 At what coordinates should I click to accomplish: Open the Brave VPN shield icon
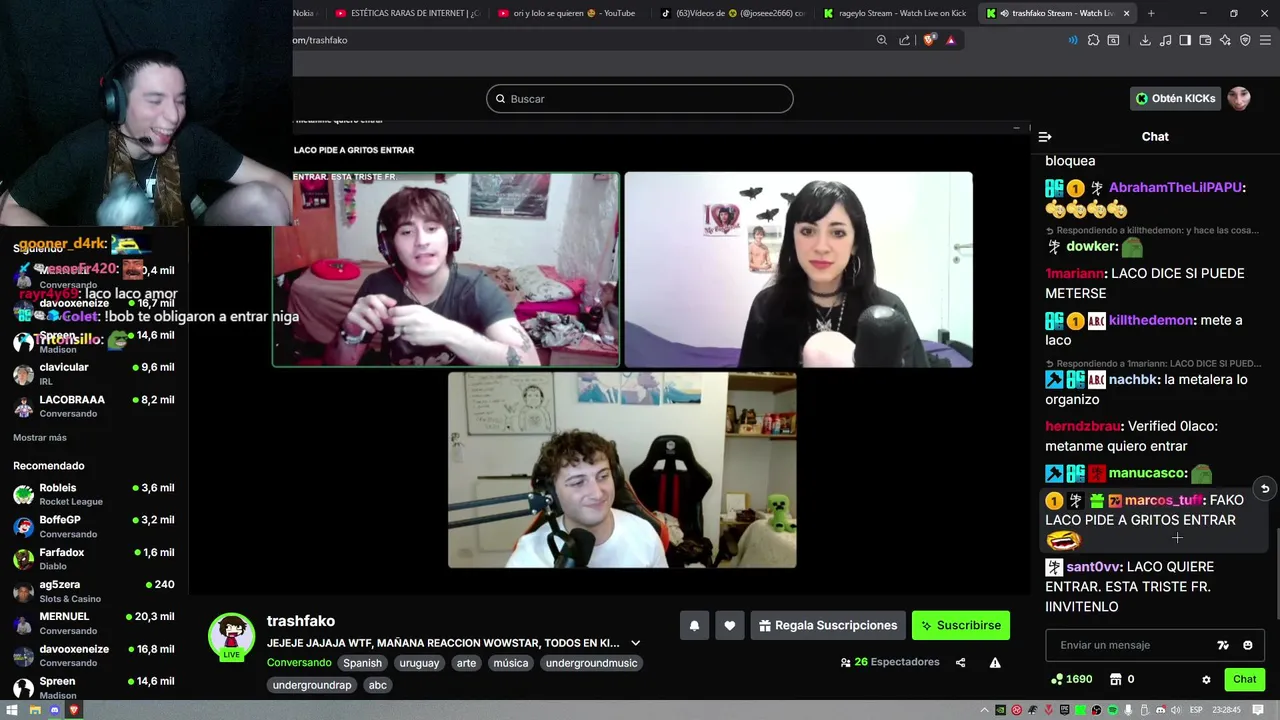click(1245, 40)
